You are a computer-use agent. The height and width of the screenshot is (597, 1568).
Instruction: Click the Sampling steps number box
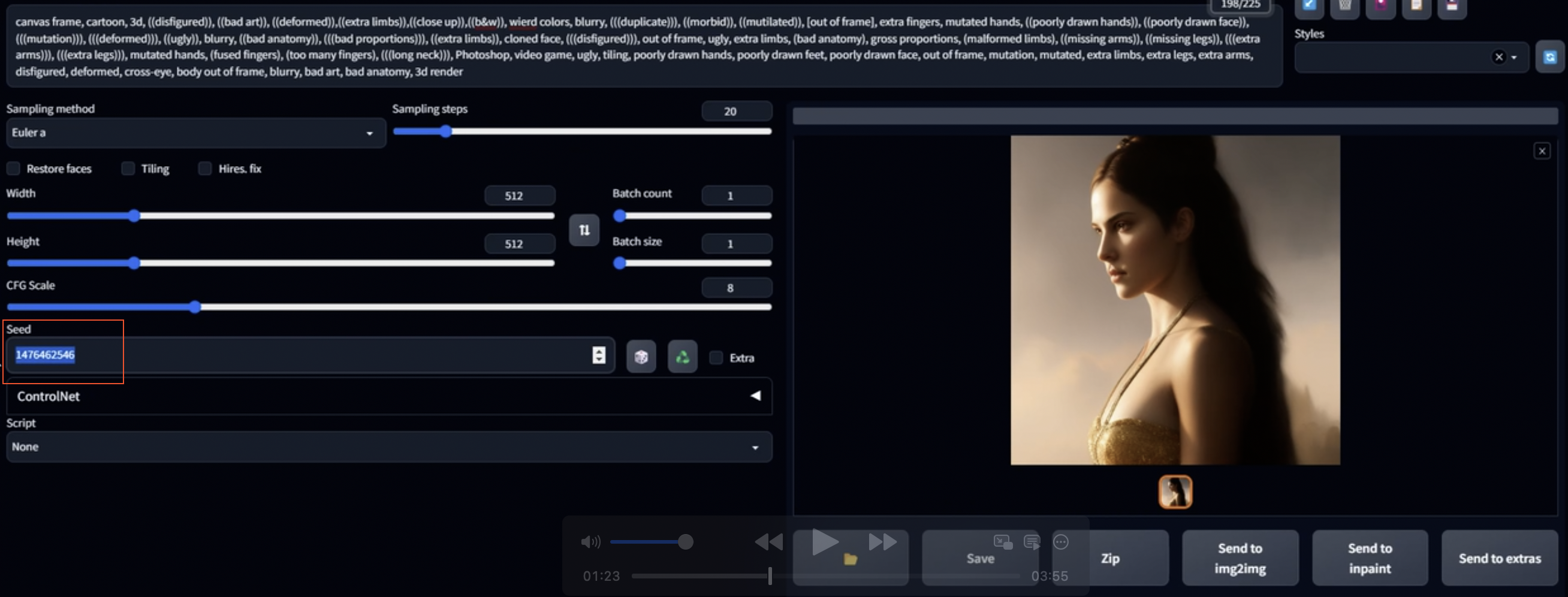point(737,111)
